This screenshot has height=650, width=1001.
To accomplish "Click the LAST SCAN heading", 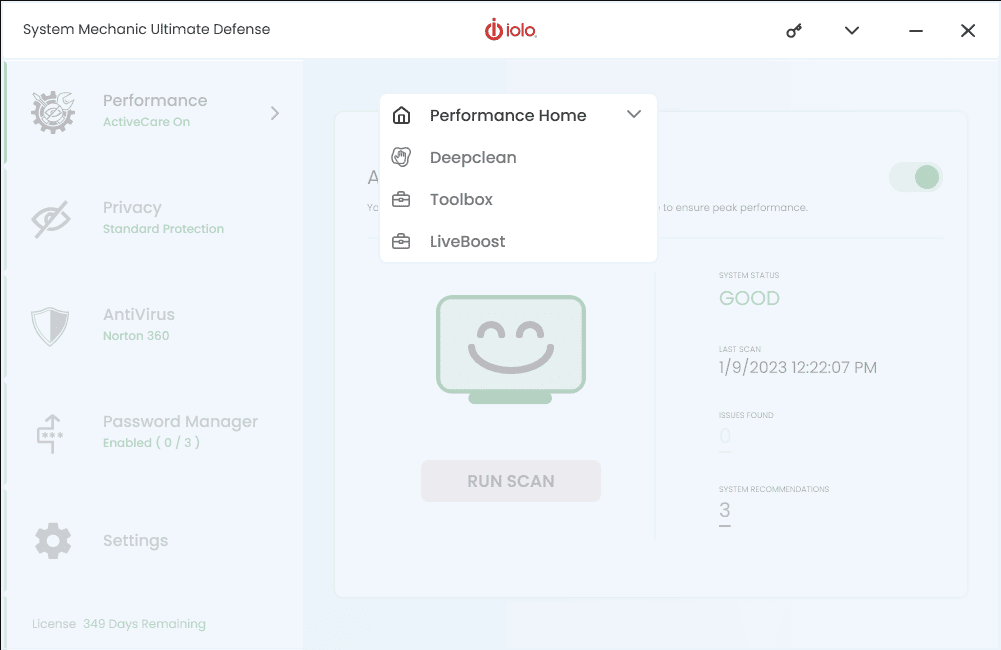I will coord(740,349).
